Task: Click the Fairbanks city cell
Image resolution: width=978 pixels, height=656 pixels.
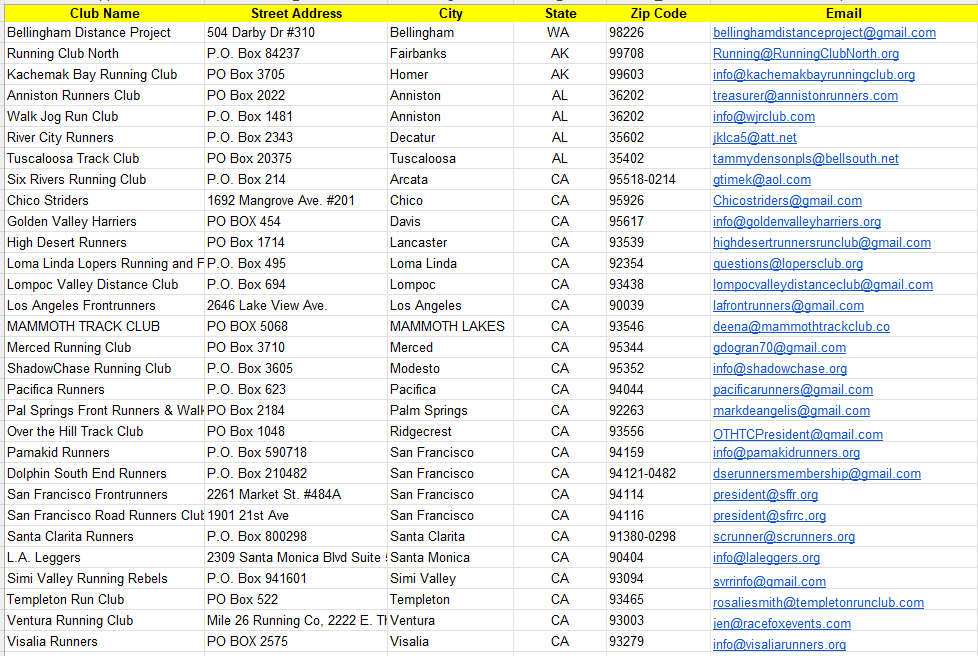Action: [x=450, y=54]
